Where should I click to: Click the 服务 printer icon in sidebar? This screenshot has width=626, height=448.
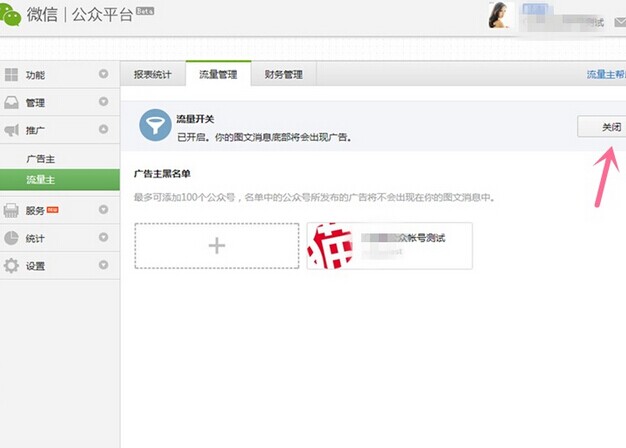pyautogui.click(x=12, y=210)
